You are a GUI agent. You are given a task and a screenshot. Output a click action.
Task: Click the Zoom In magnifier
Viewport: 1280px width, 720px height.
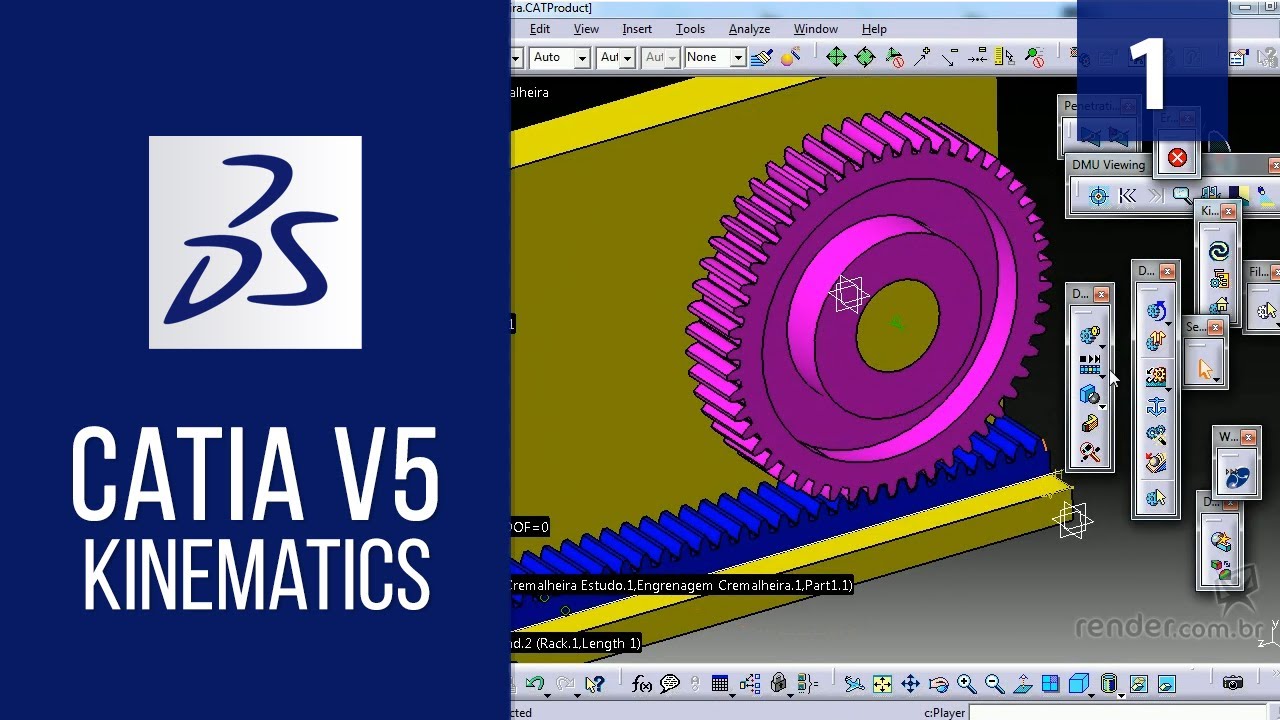(x=966, y=684)
